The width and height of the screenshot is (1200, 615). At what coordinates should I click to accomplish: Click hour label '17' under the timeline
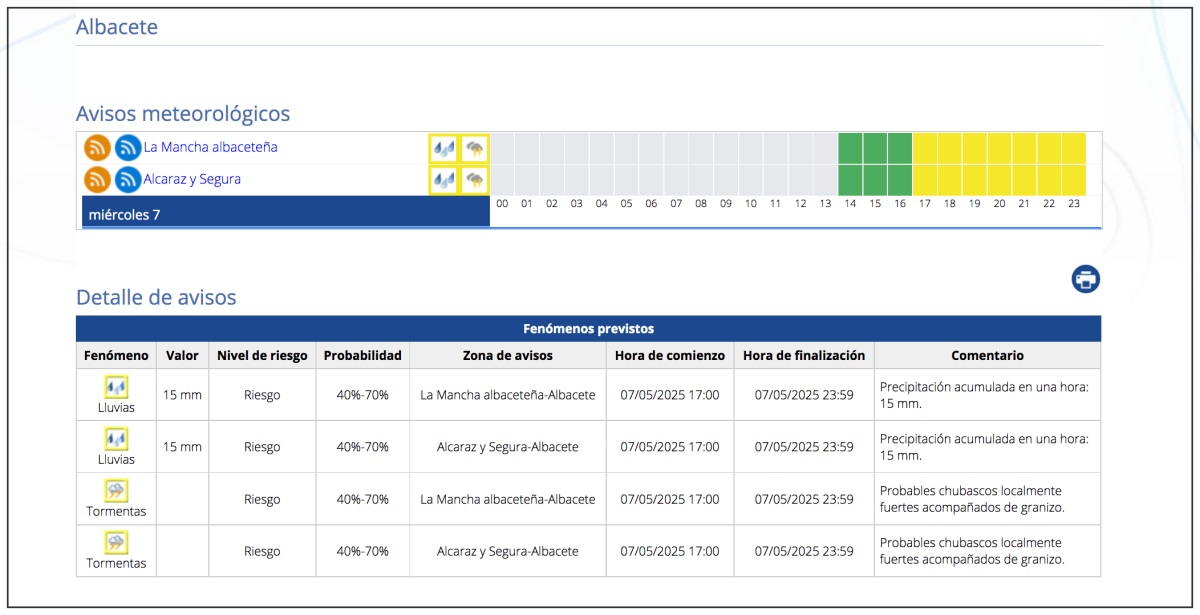click(925, 204)
